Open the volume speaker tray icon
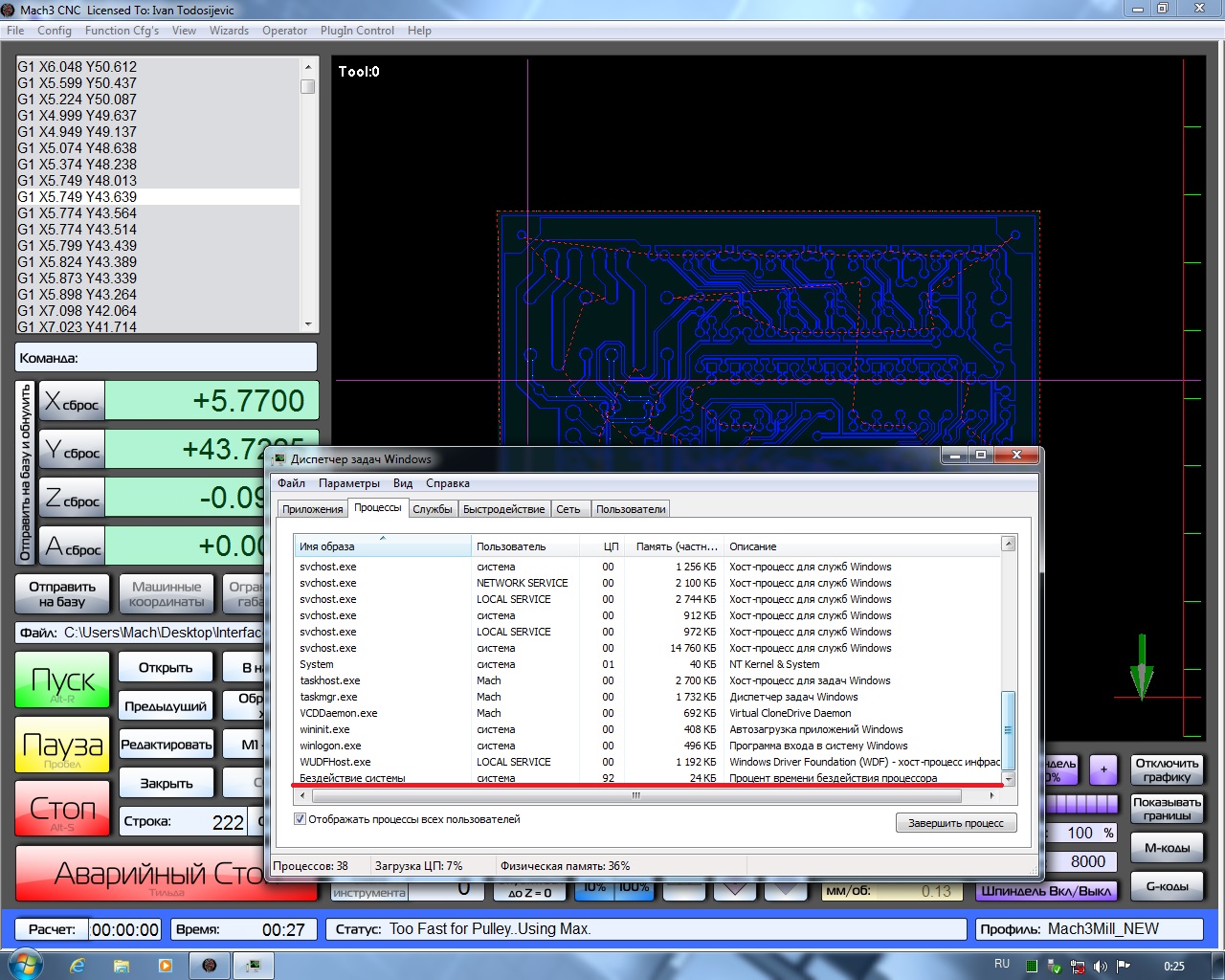Screen dimensions: 1225x980 click(1101, 966)
